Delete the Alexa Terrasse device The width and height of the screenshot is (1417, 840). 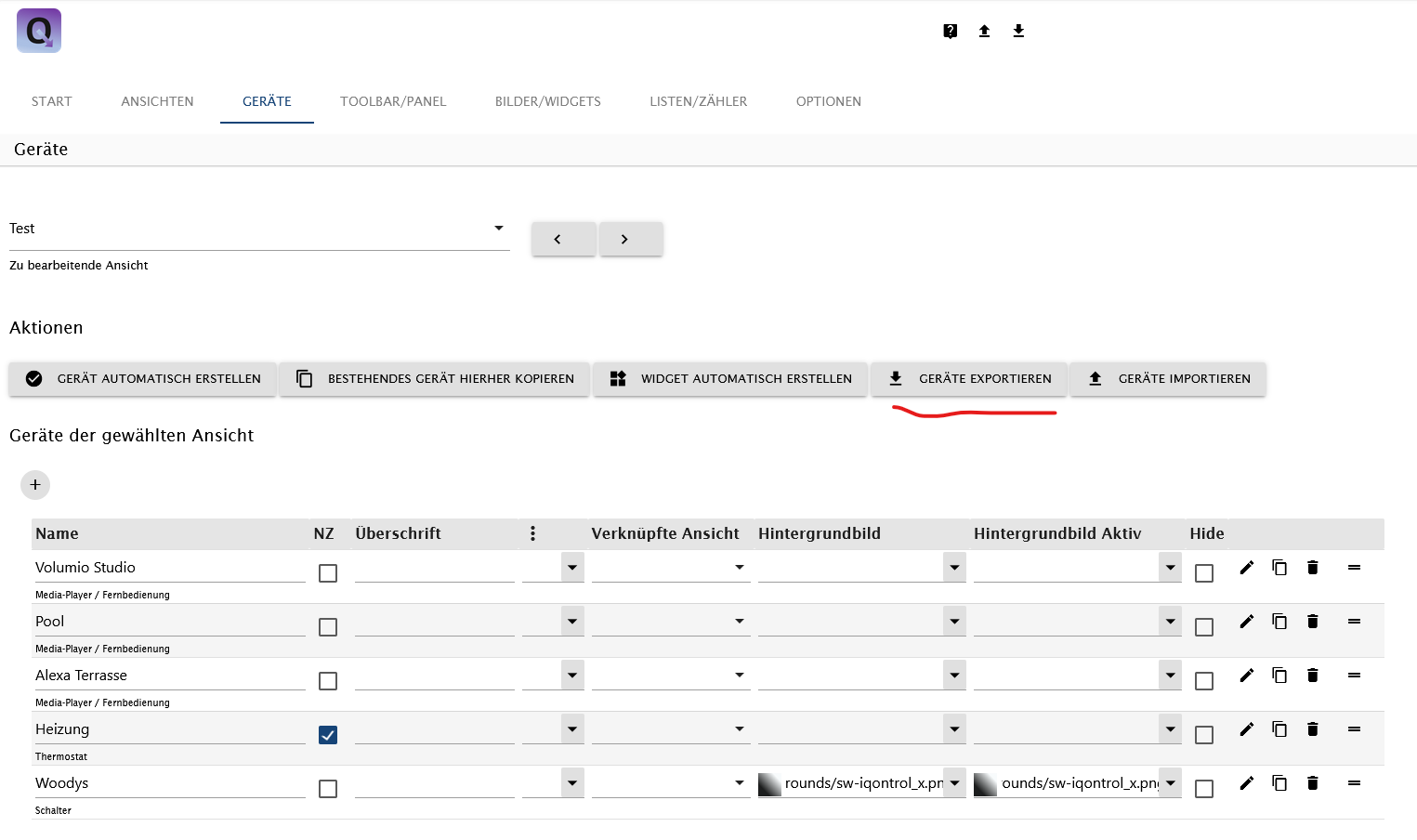[1312, 676]
